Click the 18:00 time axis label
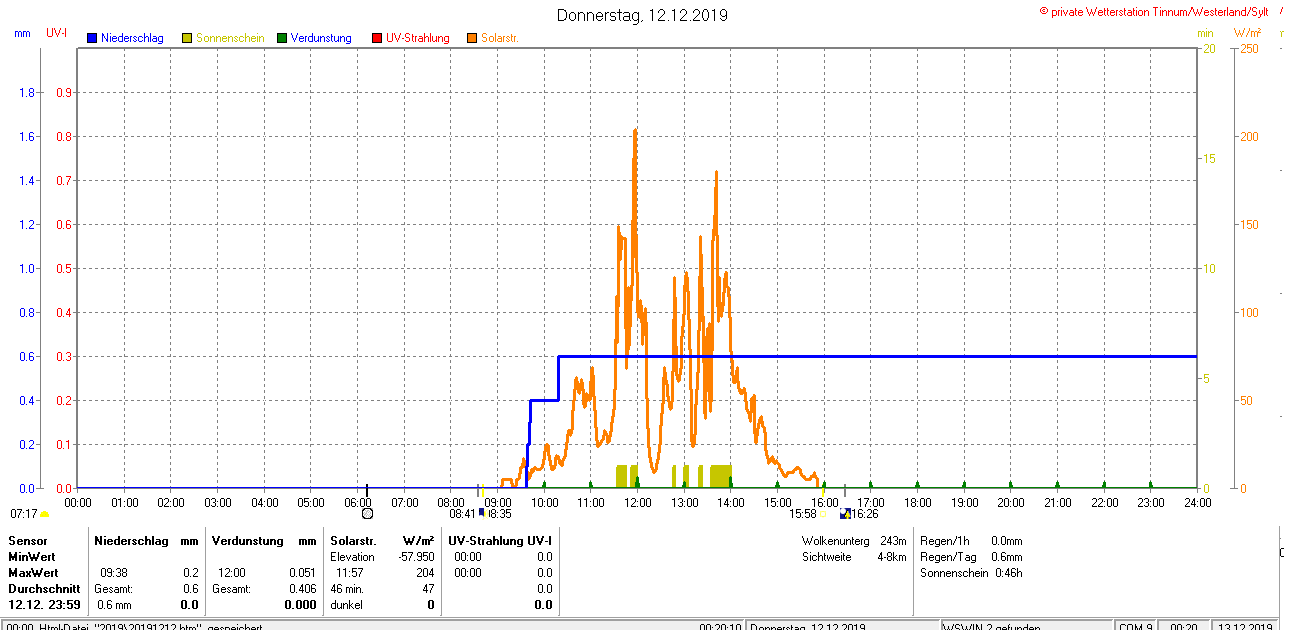 point(917,502)
